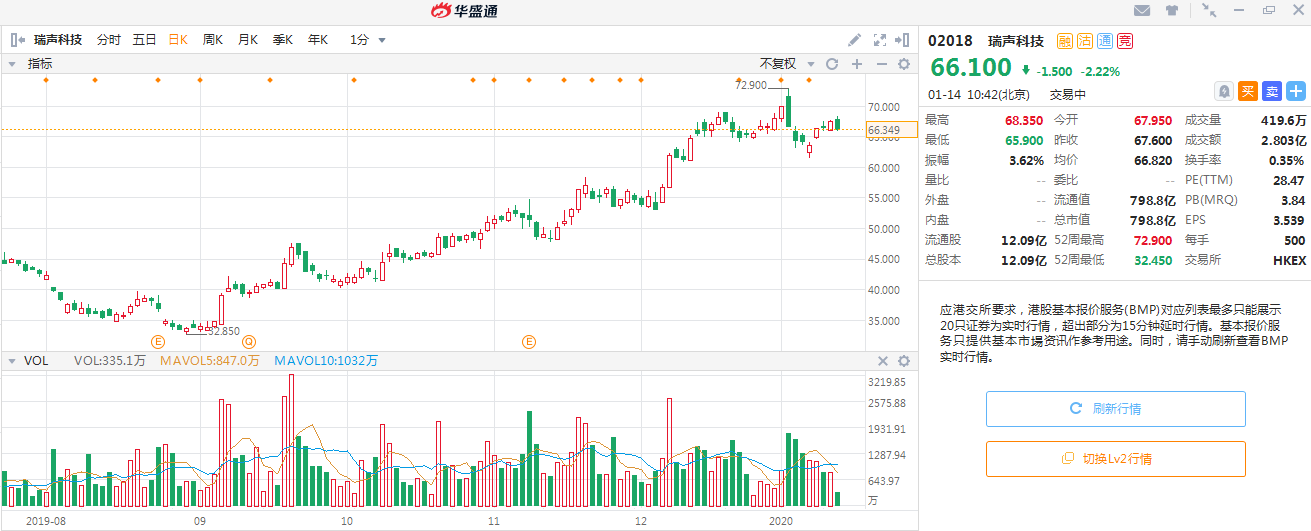1311x531 pixels.
Task: Add stock to watchlist with plus icon
Action: pos(1295,91)
